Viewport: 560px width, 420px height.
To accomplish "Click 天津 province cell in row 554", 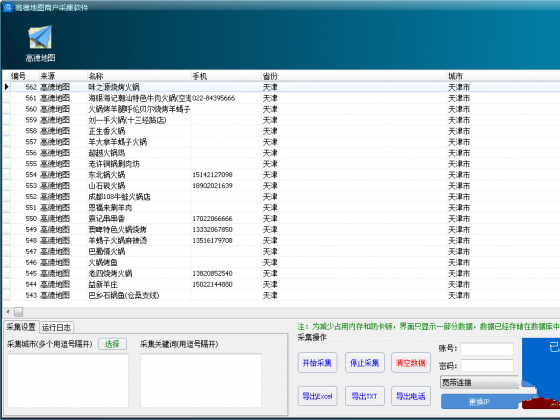I will coord(270,175).
